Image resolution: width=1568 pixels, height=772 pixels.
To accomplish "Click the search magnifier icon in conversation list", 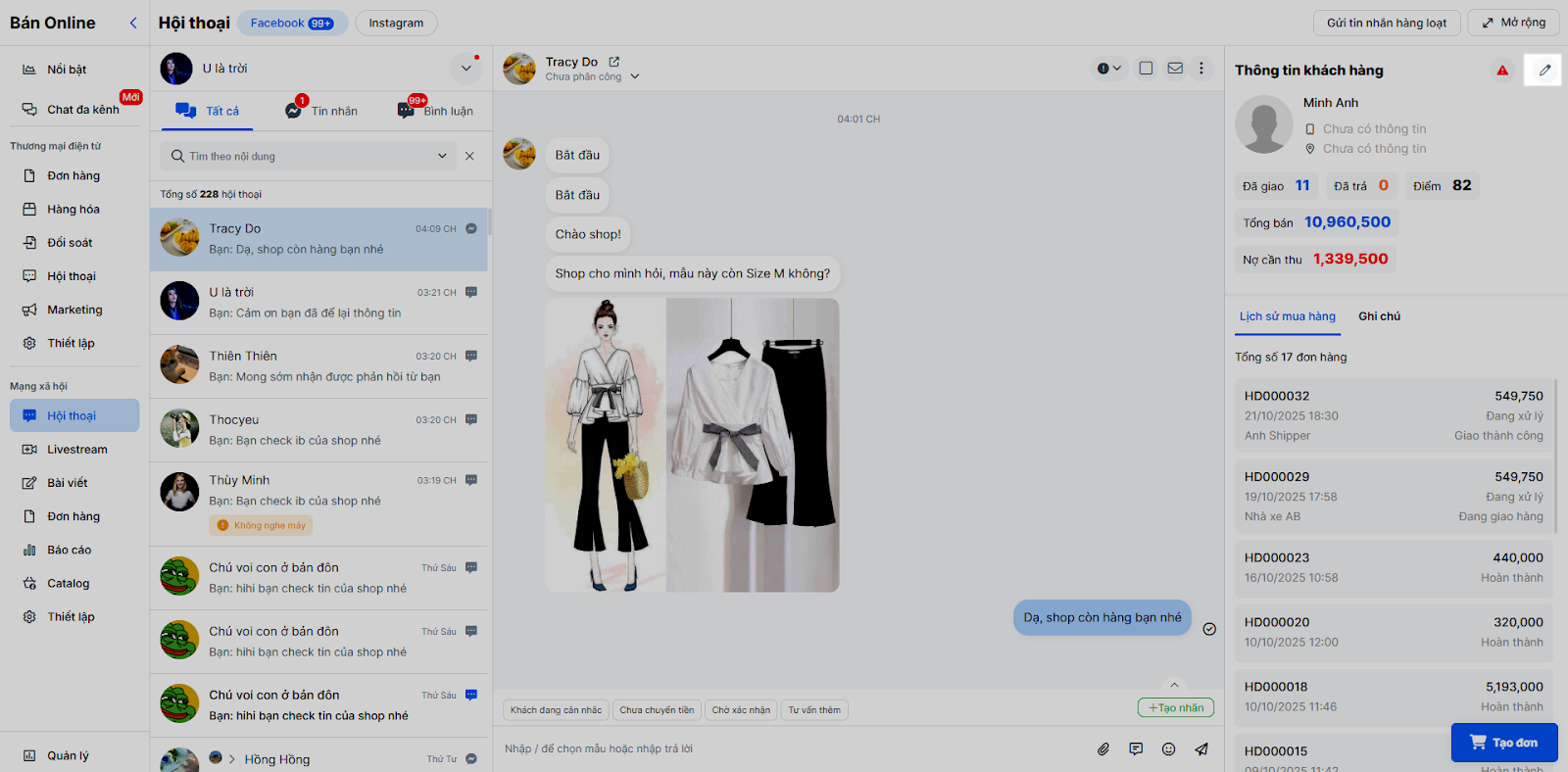I will [177, 156].
